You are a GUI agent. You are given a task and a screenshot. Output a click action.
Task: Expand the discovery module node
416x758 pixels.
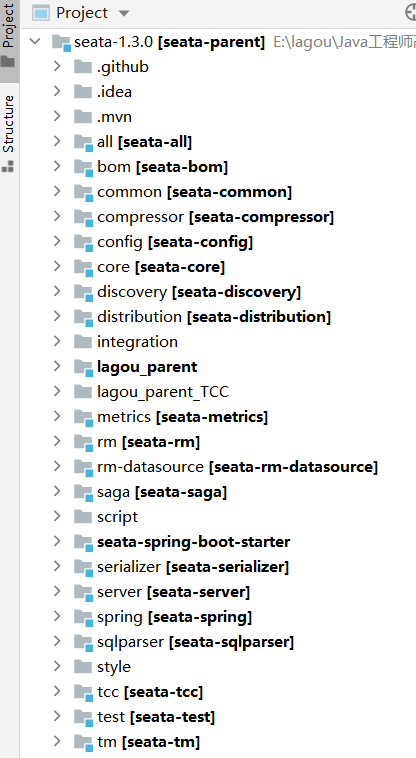point(57,291)
